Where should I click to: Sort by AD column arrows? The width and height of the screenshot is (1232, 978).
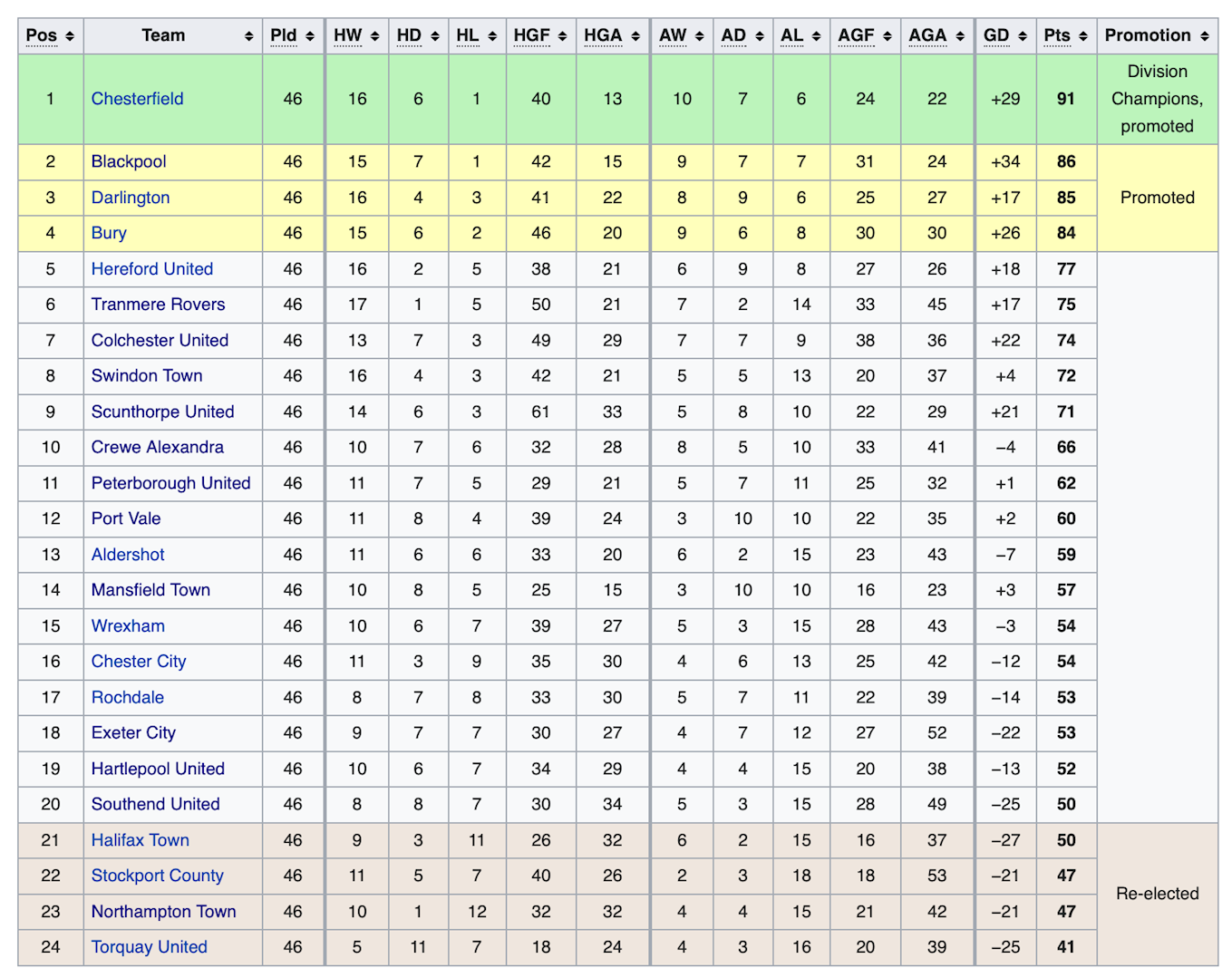[760, 36]
